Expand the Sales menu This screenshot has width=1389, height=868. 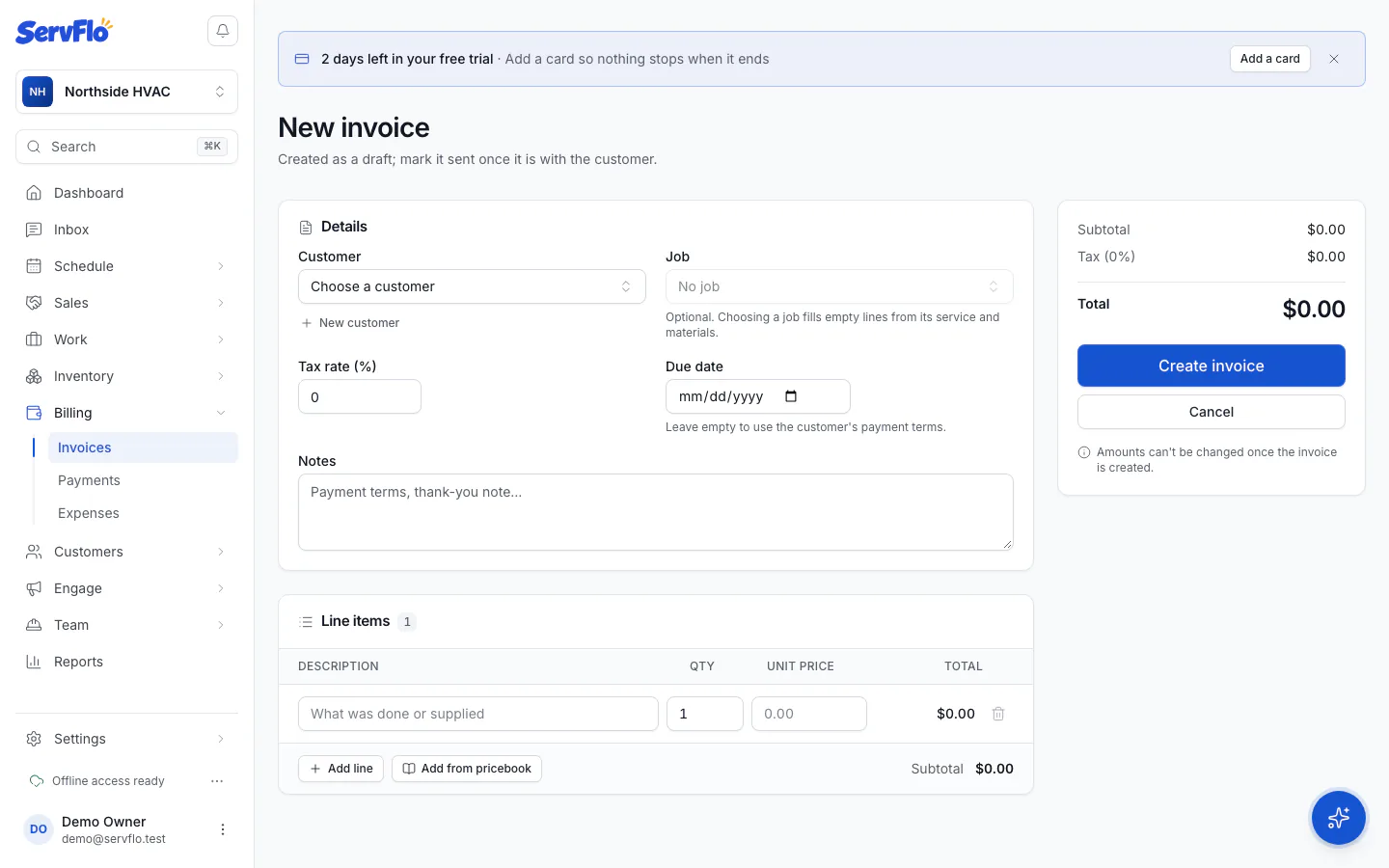point(127,303)
